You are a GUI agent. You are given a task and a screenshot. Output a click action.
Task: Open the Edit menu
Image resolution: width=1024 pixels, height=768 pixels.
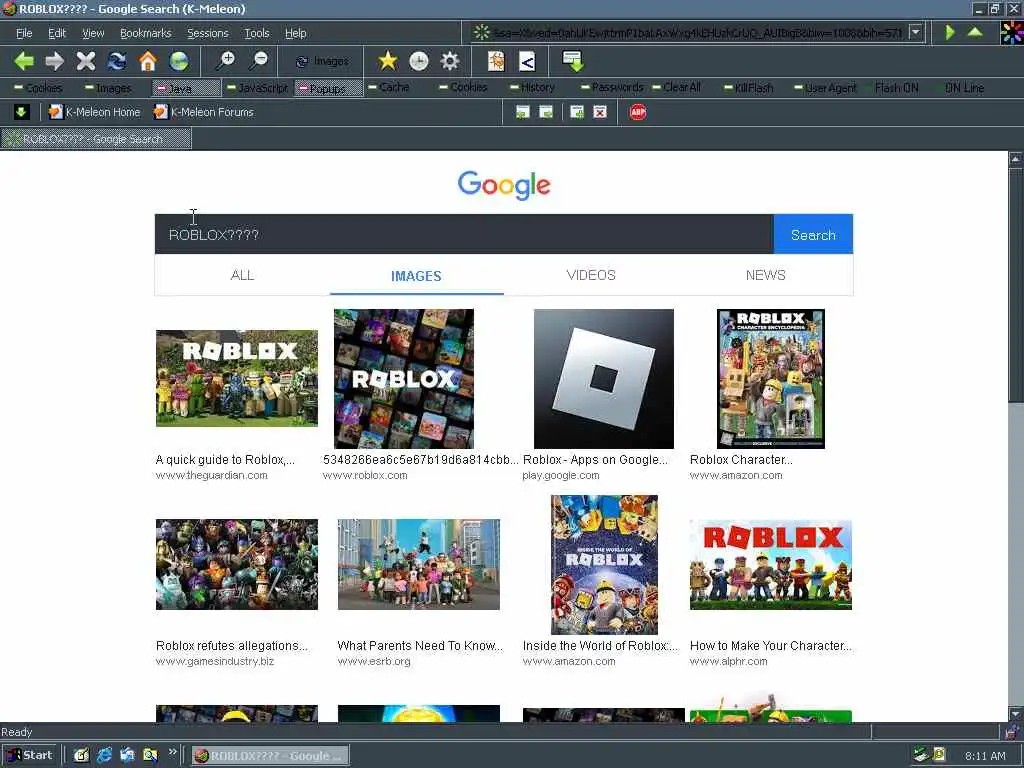pyautogui.click(x=57, y=33)
